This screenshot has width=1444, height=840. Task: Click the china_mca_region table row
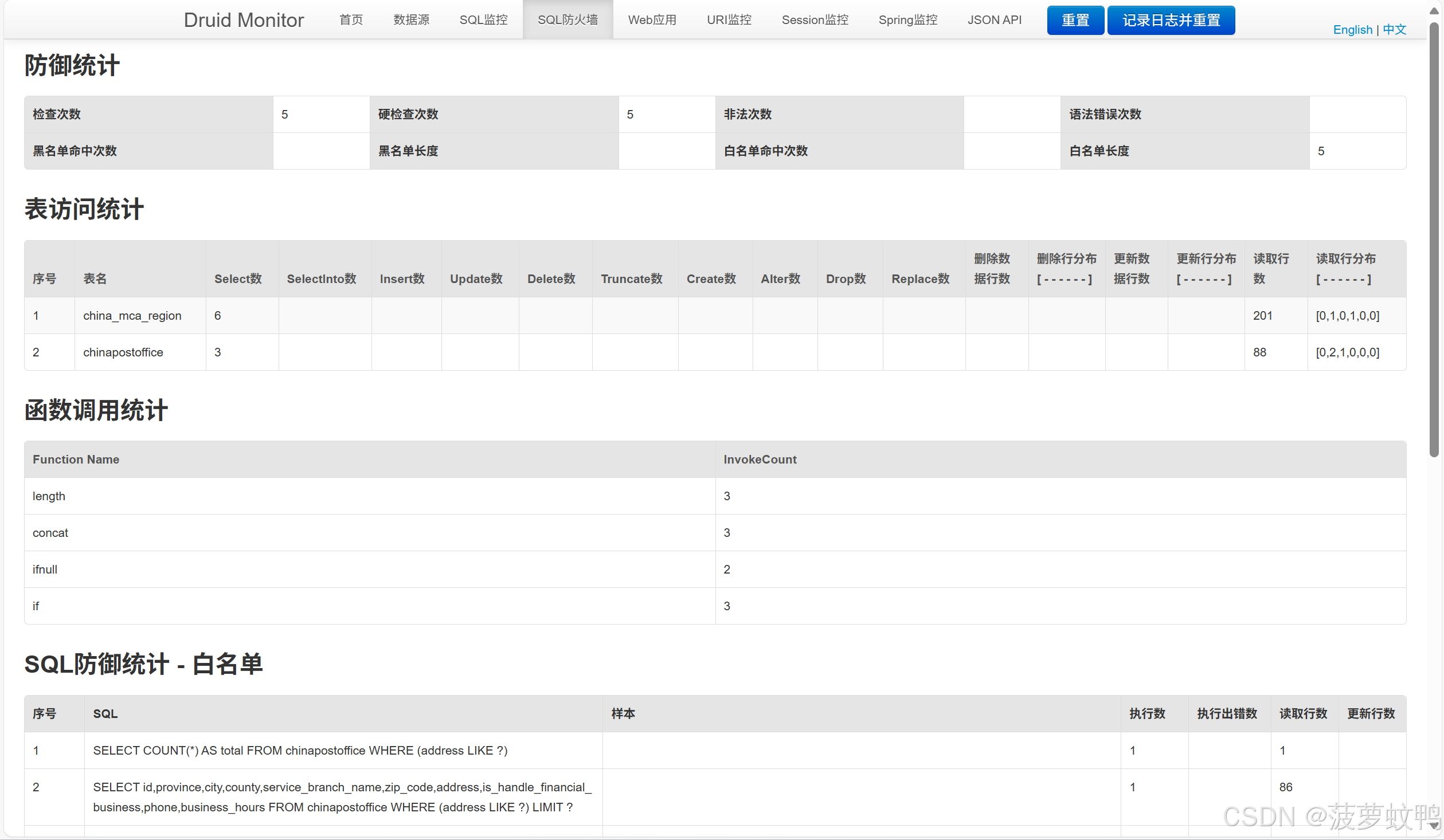pos(132,316)
